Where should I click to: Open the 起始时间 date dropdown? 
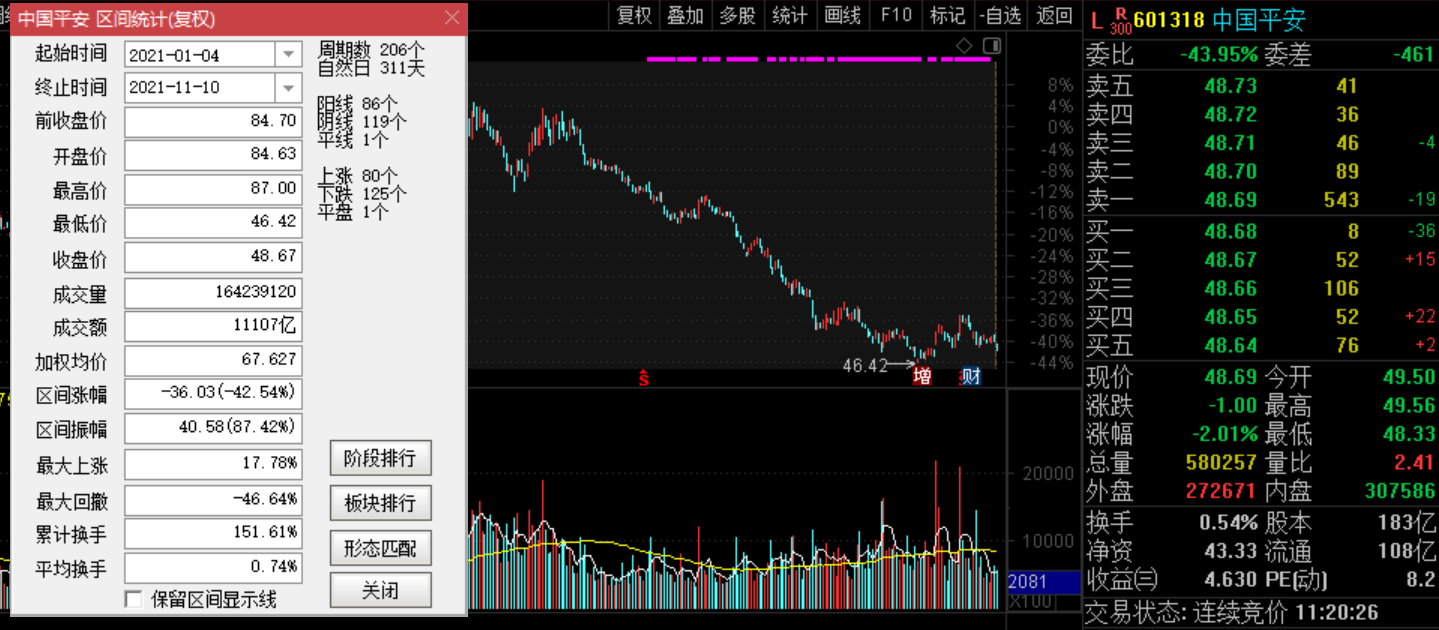point(288,54)
